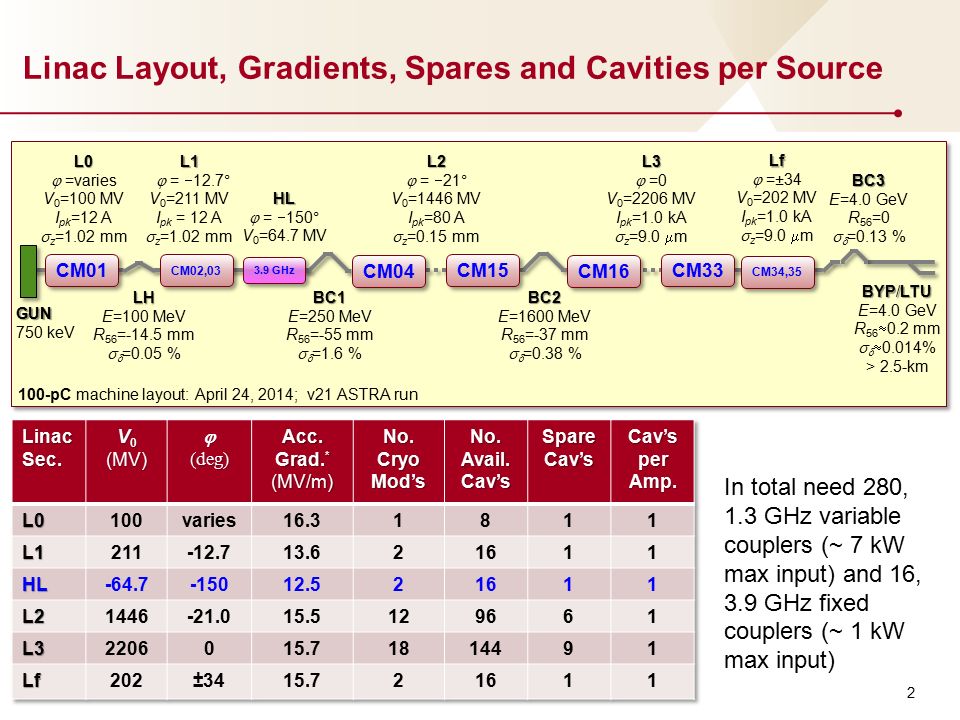The image size is (960, 720).
Task: Select the '-12.7' phase cell in table
Action: pyautogui.click(x=209, y=552)
